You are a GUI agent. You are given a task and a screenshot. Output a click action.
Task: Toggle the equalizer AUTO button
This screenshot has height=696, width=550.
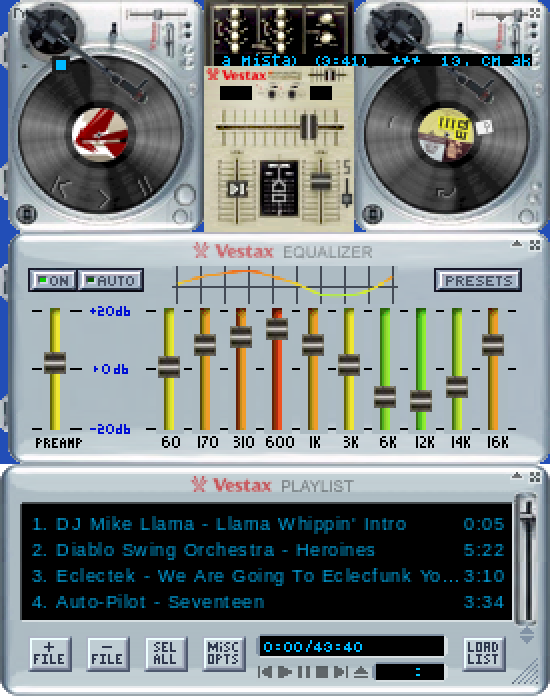[111, 281]
